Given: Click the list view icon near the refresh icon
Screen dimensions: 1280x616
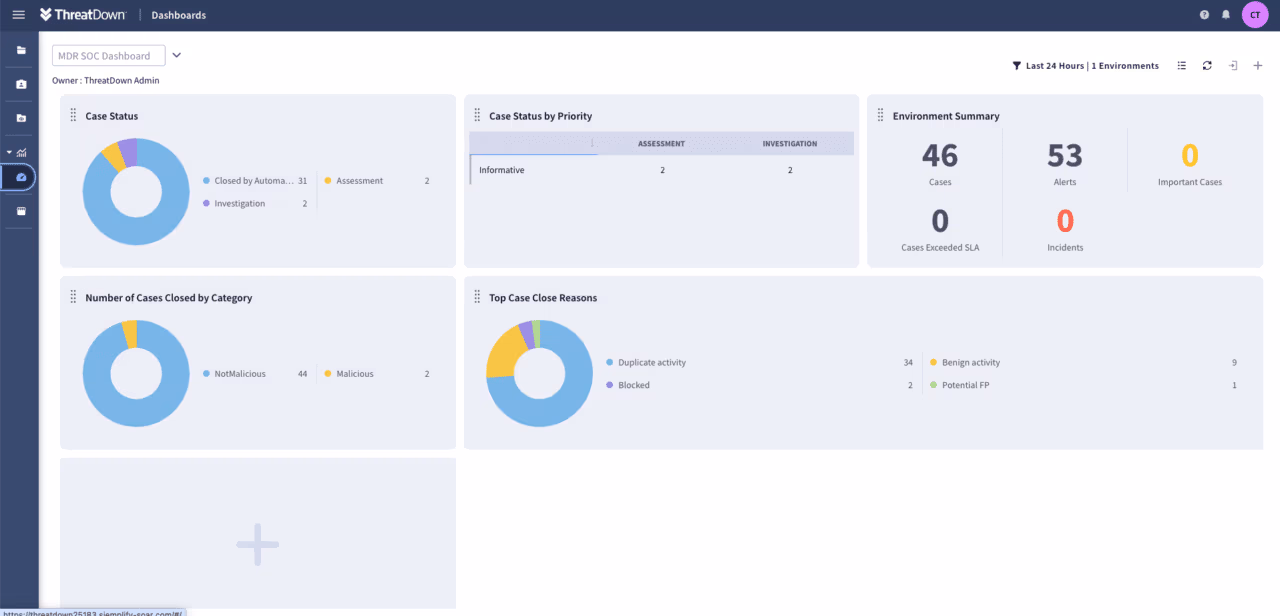Looking at the screenshot, I should click(1181, 65).
